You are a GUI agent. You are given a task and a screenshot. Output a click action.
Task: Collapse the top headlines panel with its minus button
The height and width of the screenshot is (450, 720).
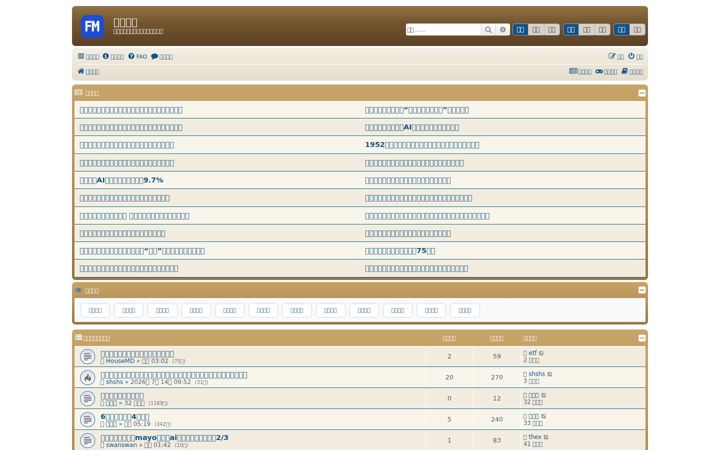641,93
